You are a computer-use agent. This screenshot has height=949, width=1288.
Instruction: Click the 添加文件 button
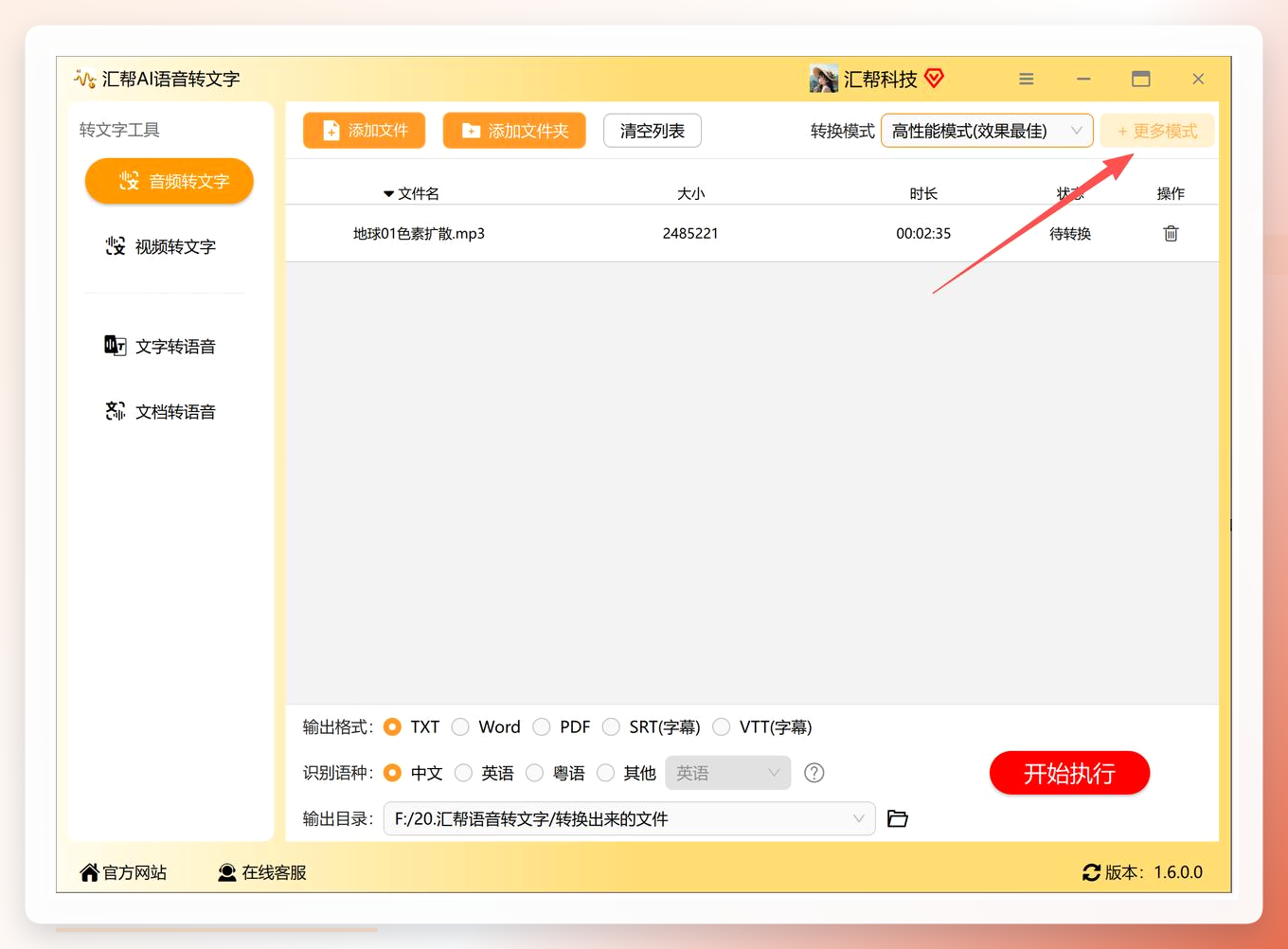[x=364, y=131]
